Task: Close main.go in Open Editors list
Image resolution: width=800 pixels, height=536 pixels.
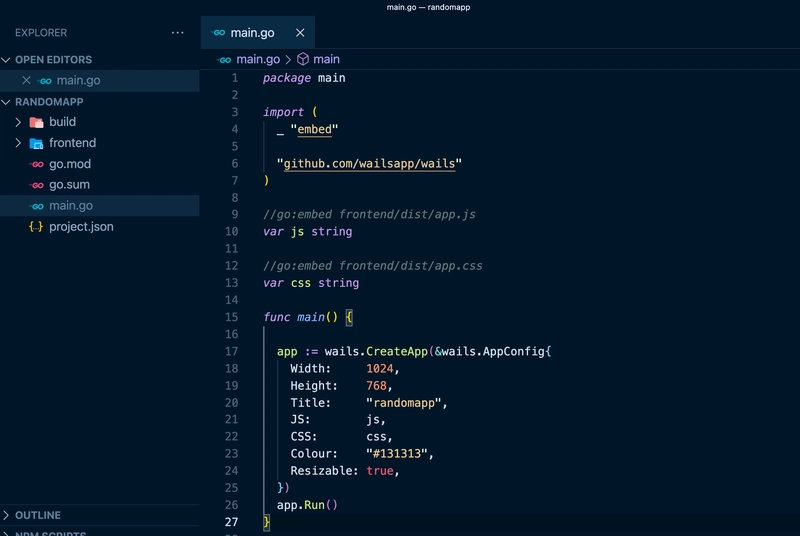Action: tap(26, 80)
